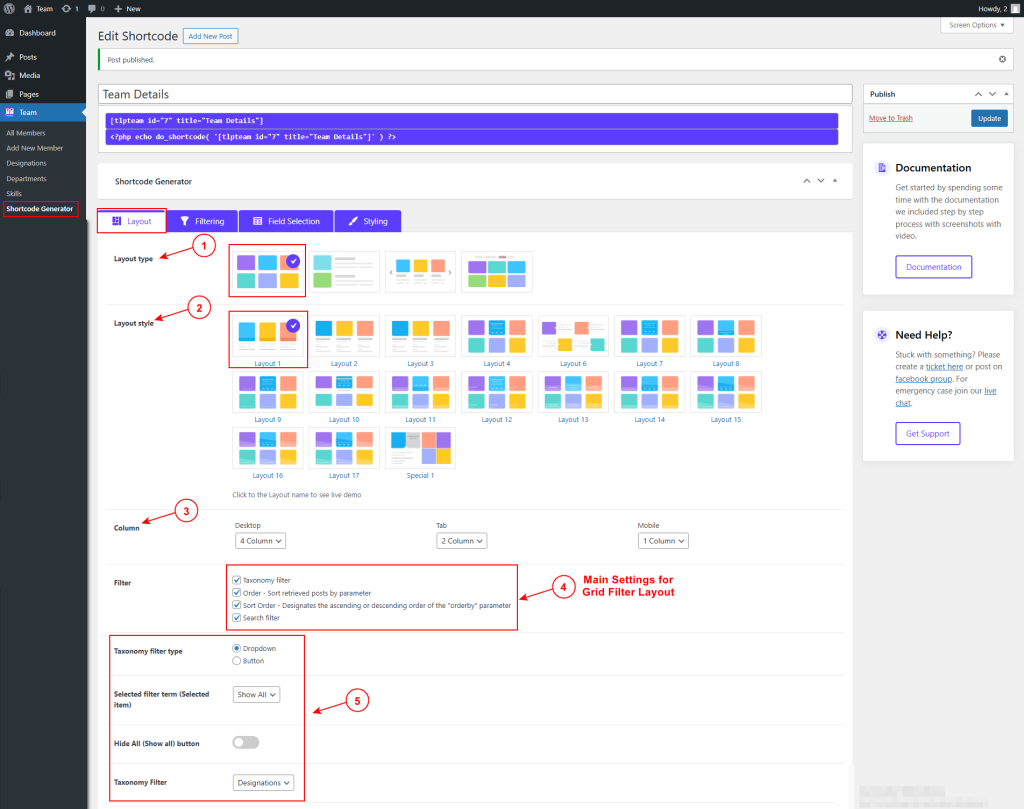Open Add New Member submenu item

point(35,148)
